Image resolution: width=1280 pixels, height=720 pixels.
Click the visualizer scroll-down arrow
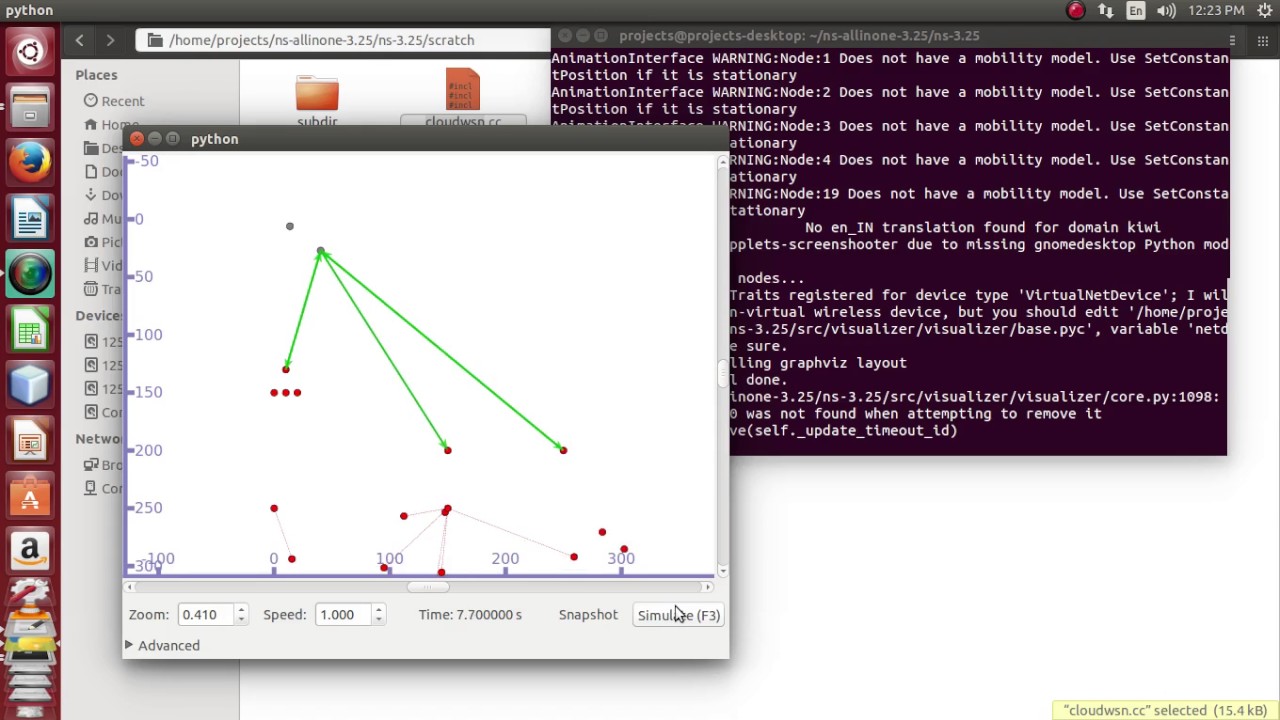point(722,571)
